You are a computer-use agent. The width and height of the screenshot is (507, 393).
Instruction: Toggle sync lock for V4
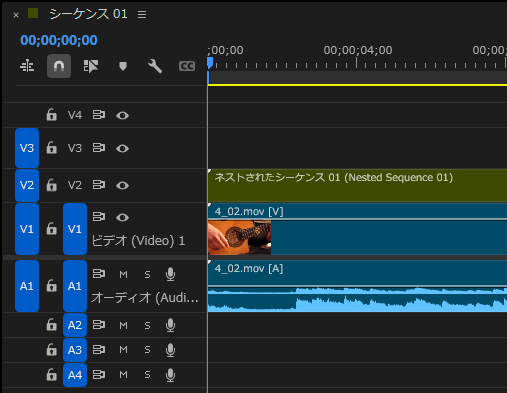(x=99, y=115)
